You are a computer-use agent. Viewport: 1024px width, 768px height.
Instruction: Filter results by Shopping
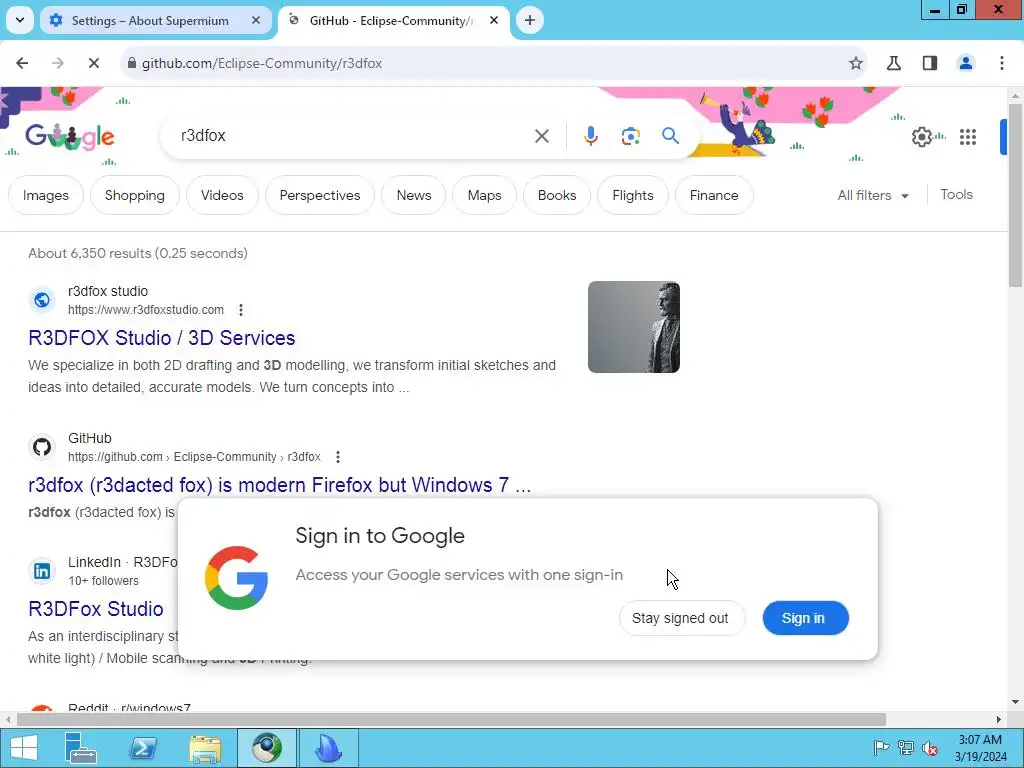point(135,195)
